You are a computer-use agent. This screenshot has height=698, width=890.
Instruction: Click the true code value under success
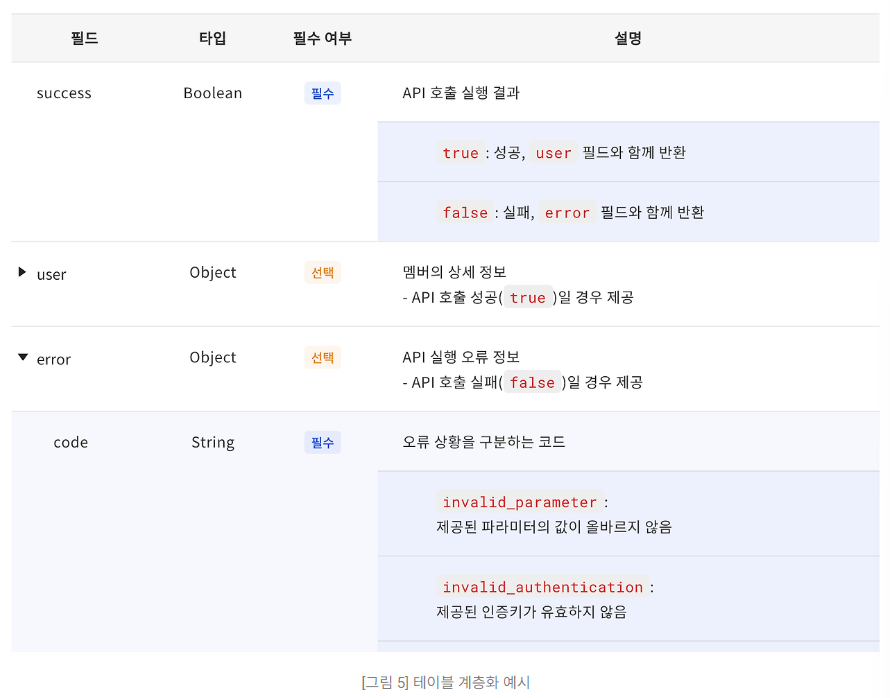tap(460, 153)
